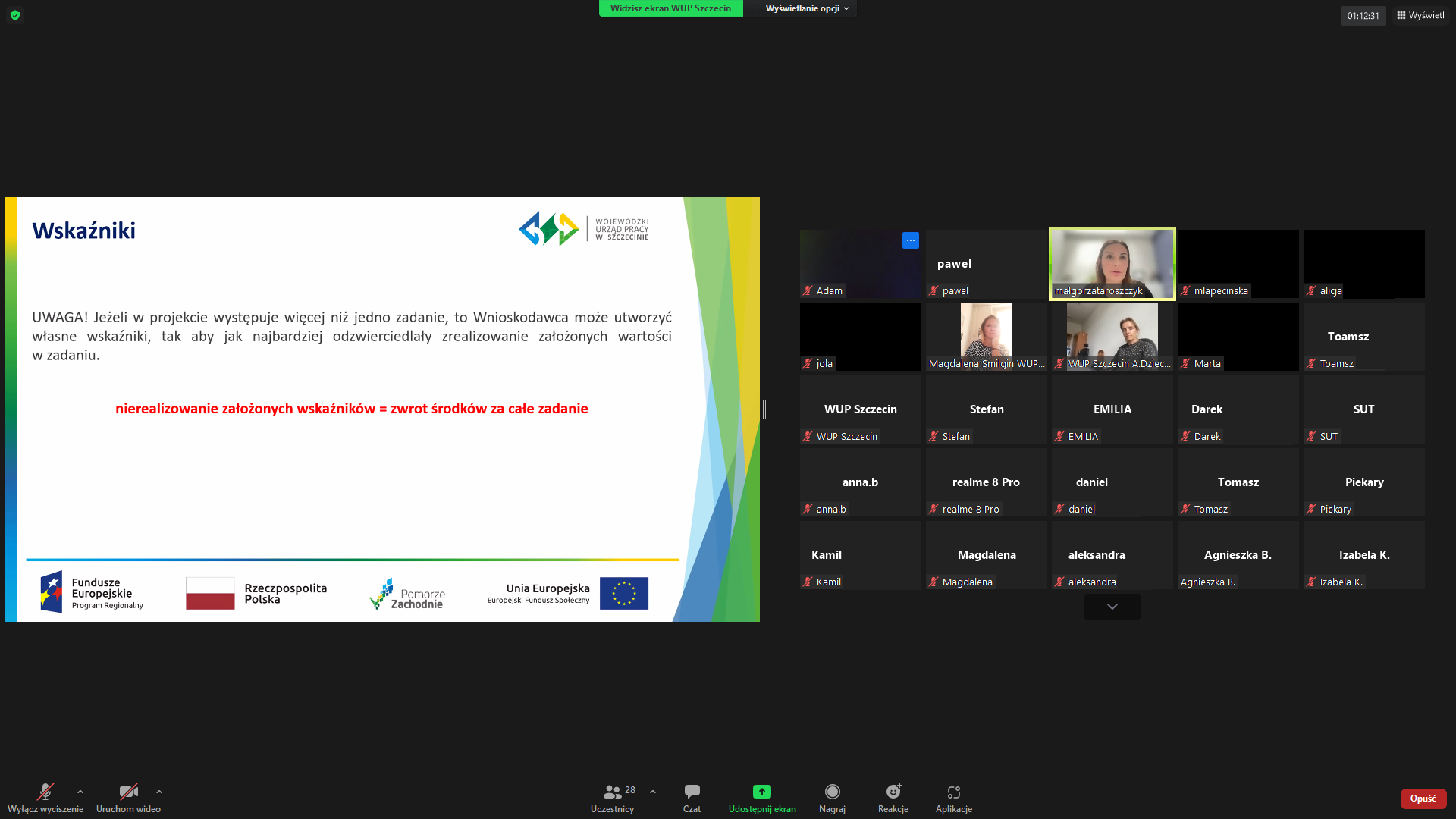Start recording with Nagraj

[832, 799]
